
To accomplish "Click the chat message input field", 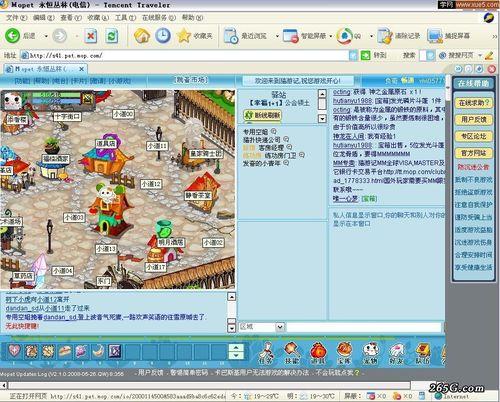I will point(364,327).
